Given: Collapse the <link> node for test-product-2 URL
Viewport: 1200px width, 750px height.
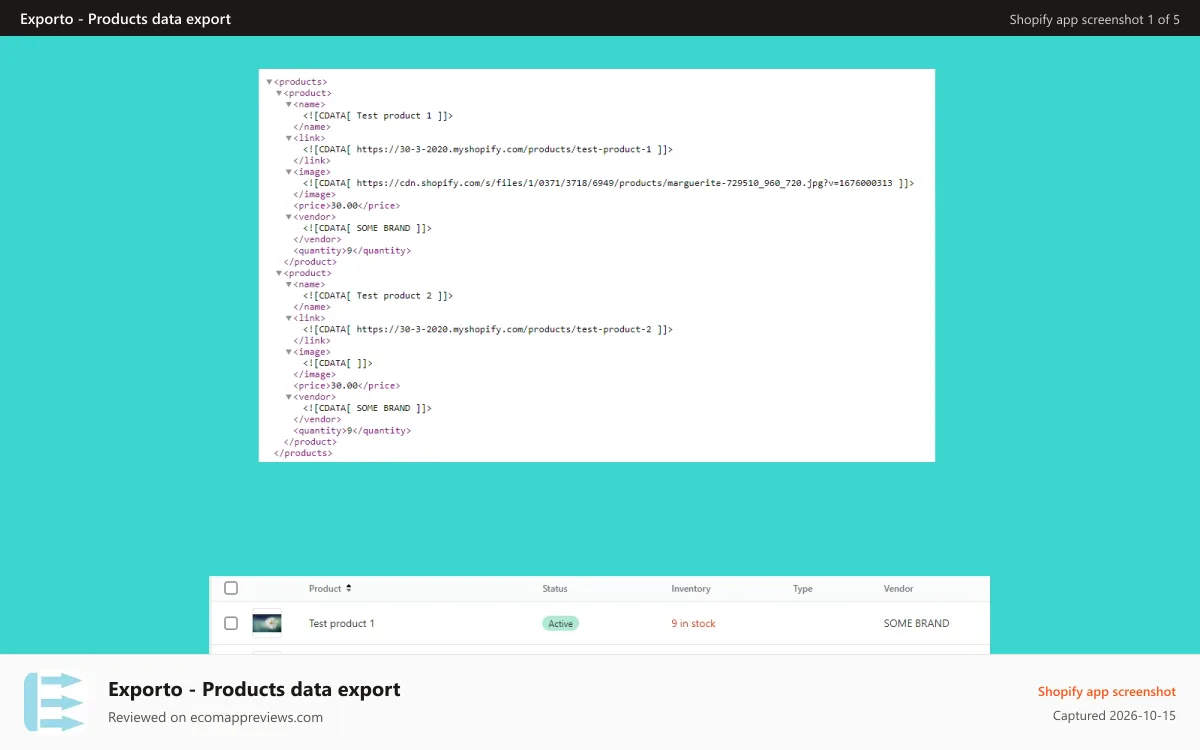Looking at the screenshot, I should [289, 318].
